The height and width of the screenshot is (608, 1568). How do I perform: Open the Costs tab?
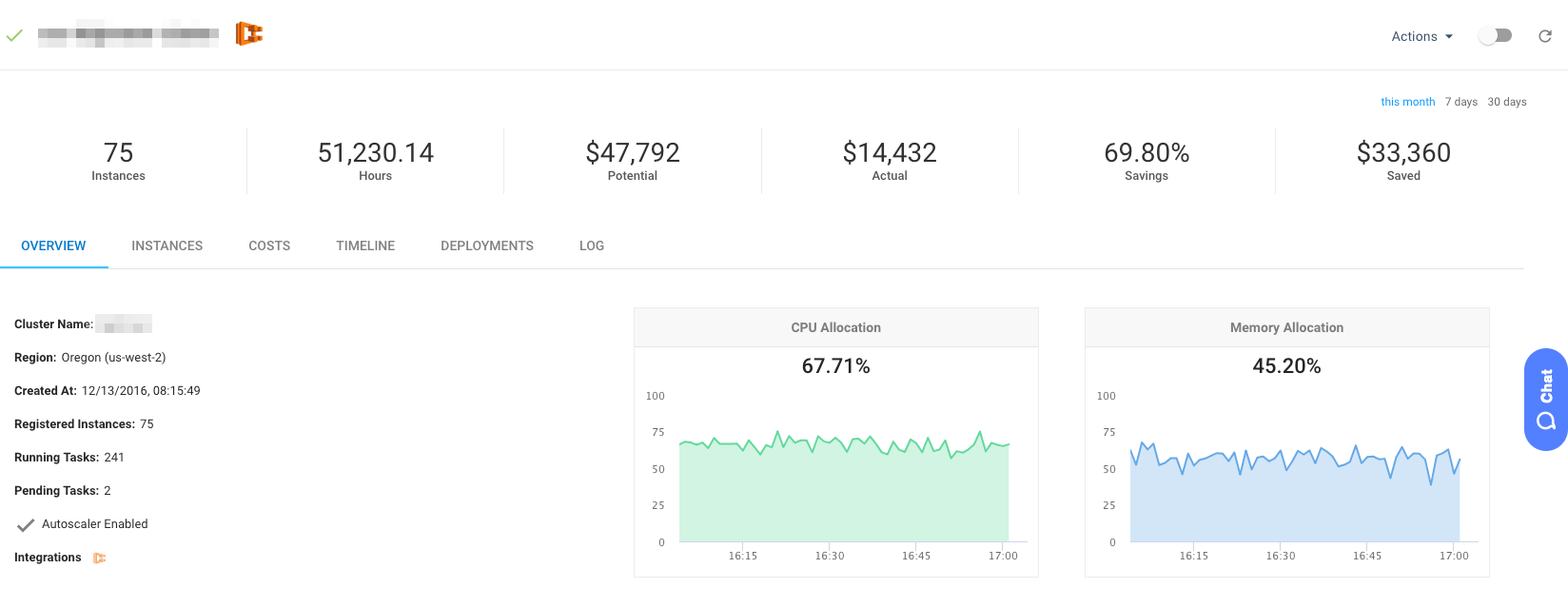[269, 245]
